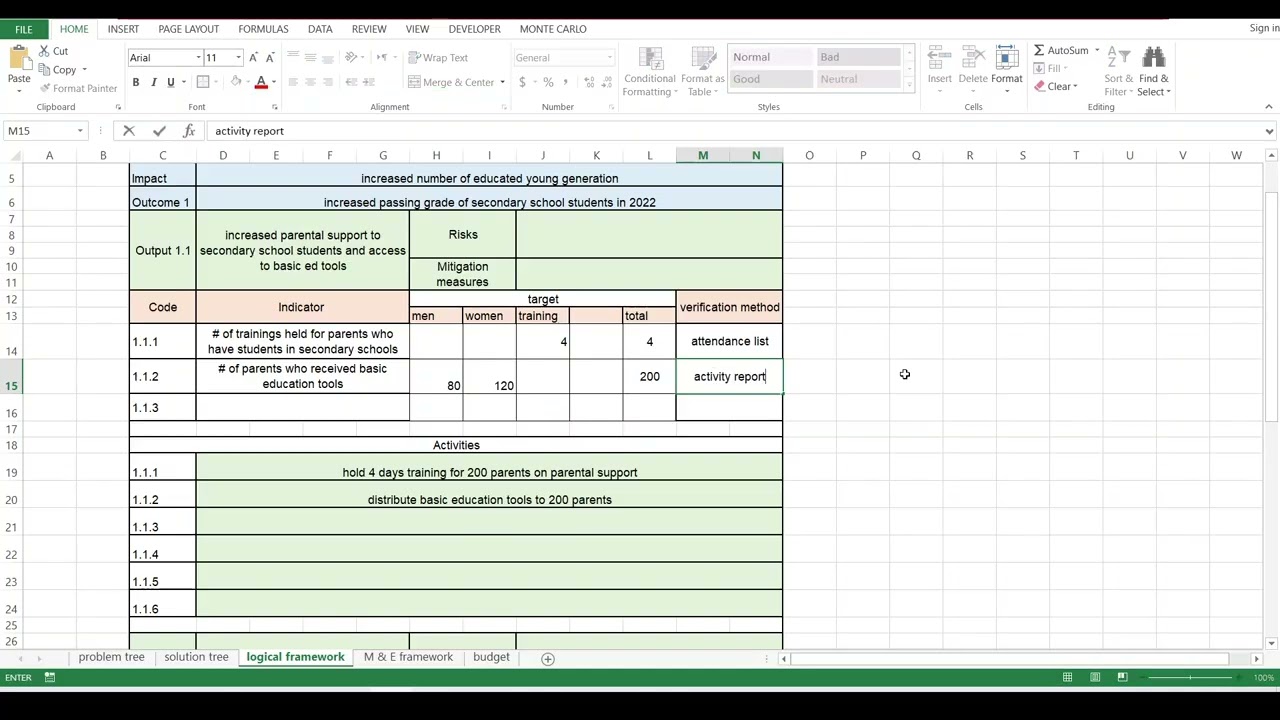
Task: Click the Fill Color paint bucket
Action: [x=236, y=82]
